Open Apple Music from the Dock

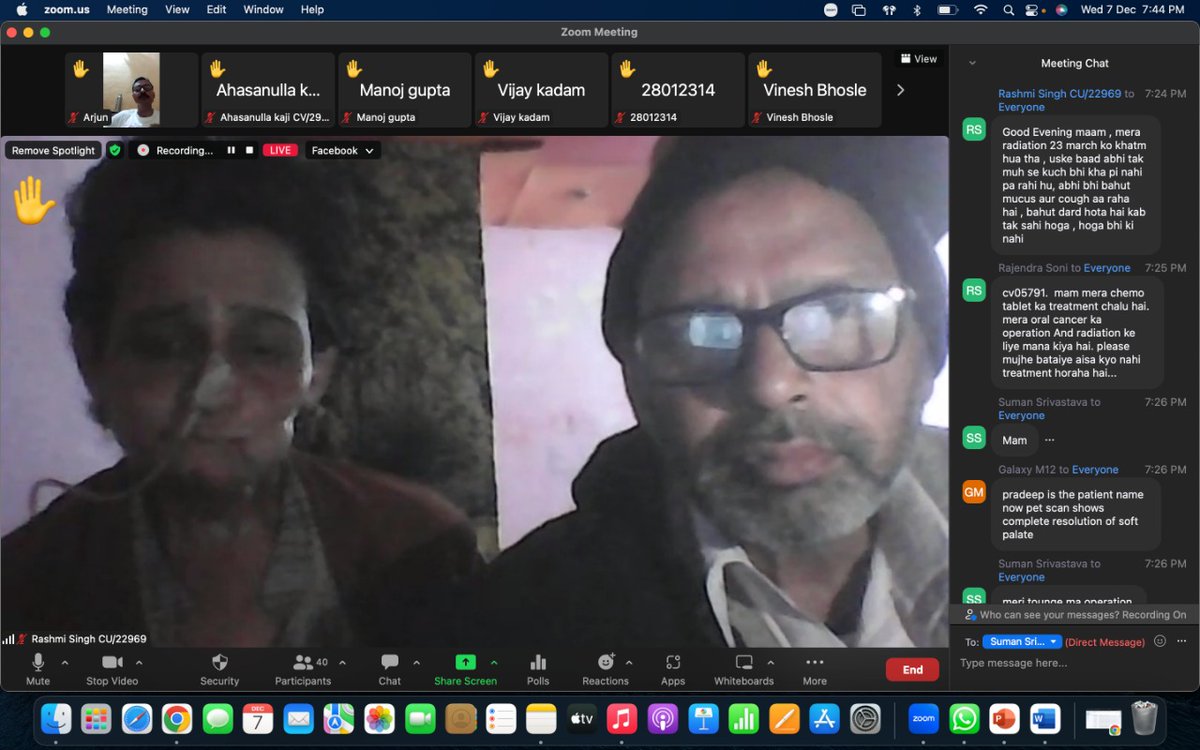click(622, 718)
